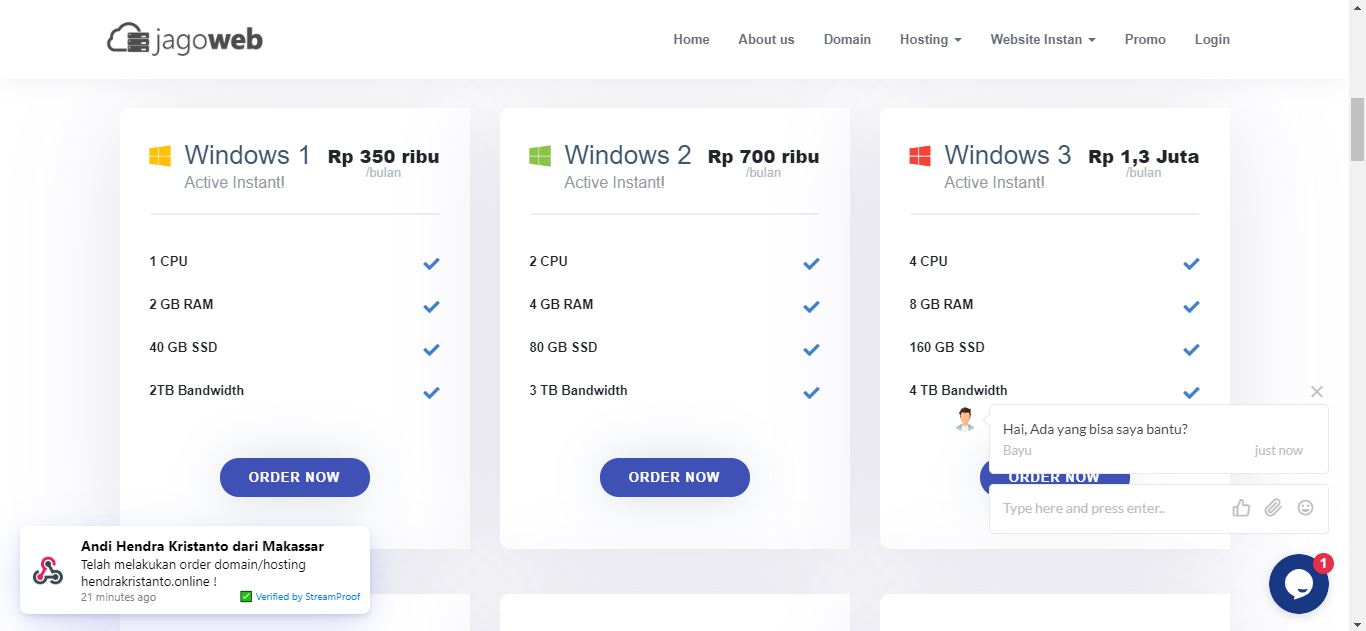The width and height of the screenshot is (1366, 631).
Task: Click the '4 CPU' feature text
Action: (928, 261)
